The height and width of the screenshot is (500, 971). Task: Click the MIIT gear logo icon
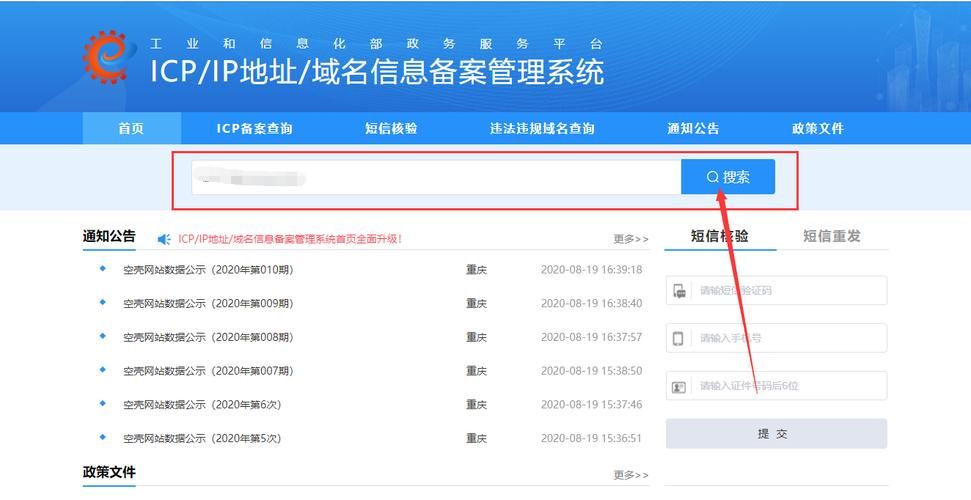(x=108, y=56)
